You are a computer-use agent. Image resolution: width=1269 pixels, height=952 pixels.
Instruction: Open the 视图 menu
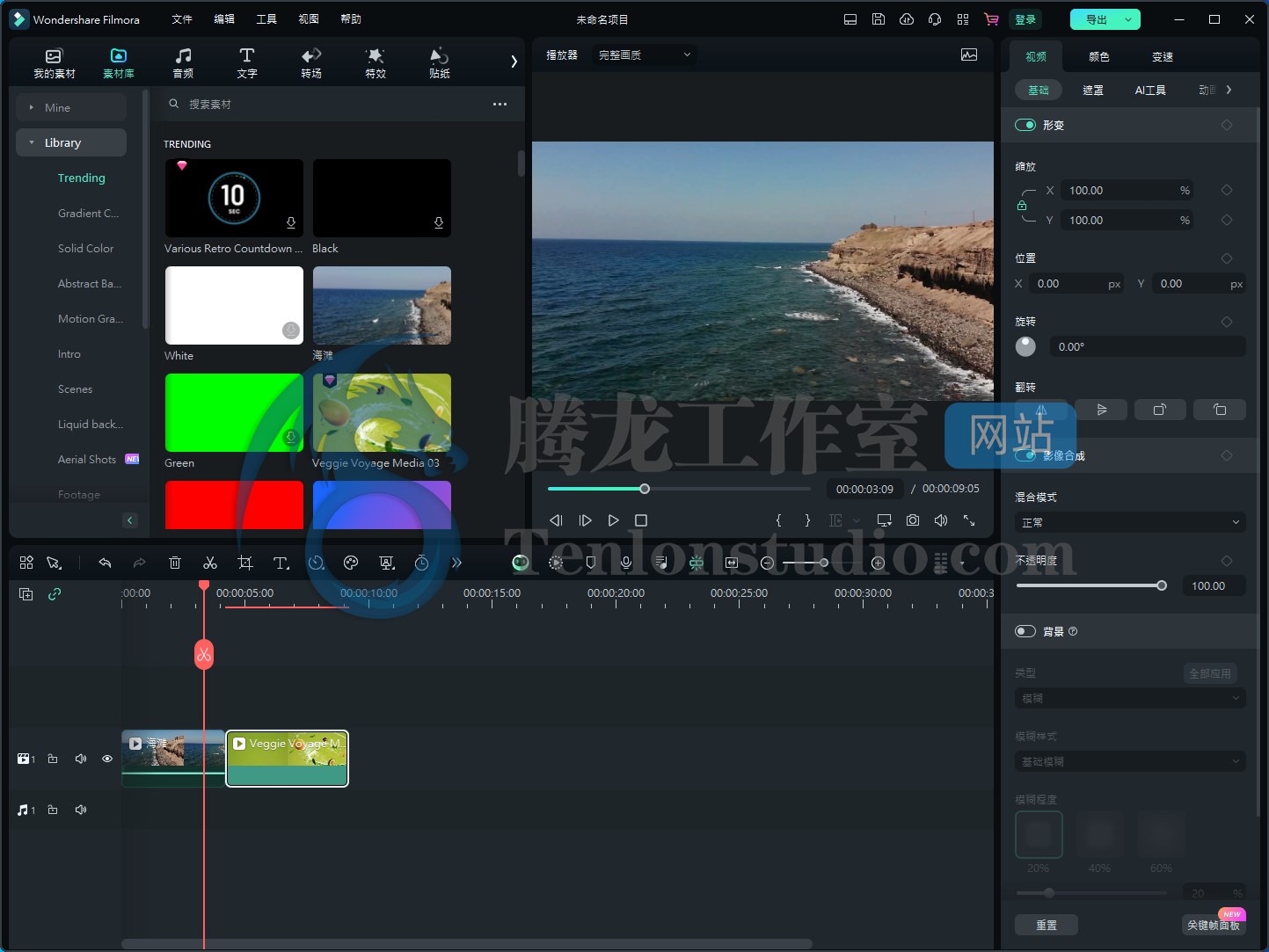[309, 19]
